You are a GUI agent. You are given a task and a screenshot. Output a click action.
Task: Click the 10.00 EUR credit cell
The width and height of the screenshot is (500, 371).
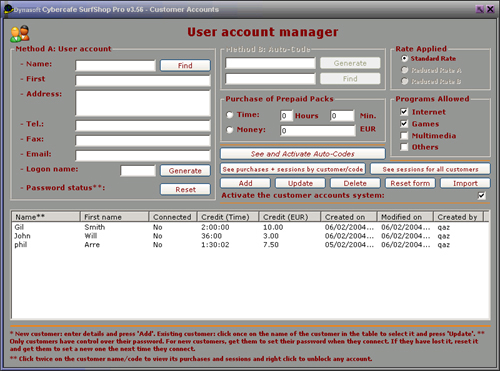point(273,227)
